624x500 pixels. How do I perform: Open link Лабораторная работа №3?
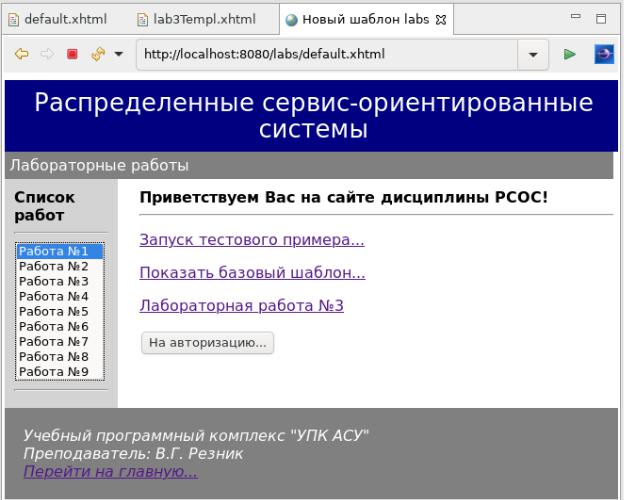(x=242, y=306)
